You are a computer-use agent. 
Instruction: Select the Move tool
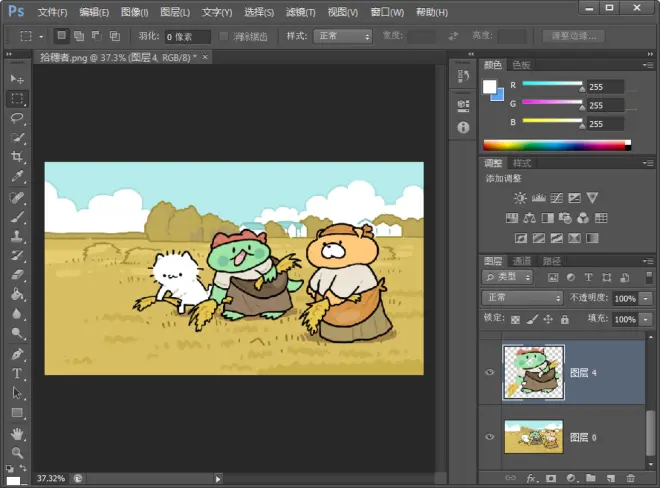(x=17, y=79)
